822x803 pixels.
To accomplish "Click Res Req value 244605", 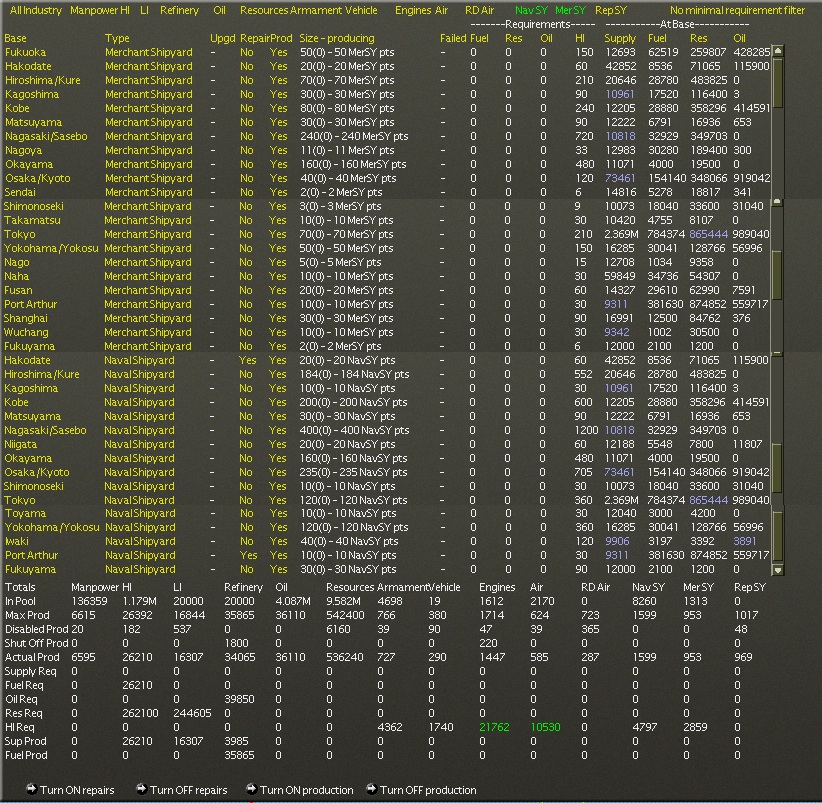I will click(x=192, y=713).
